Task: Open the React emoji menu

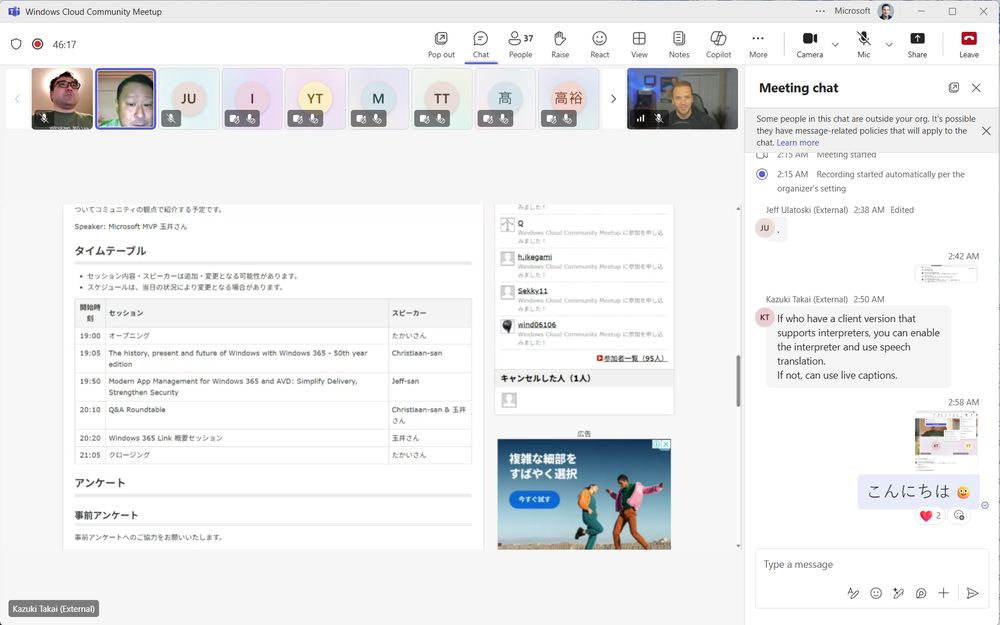Action: click(x=599, y=45)
